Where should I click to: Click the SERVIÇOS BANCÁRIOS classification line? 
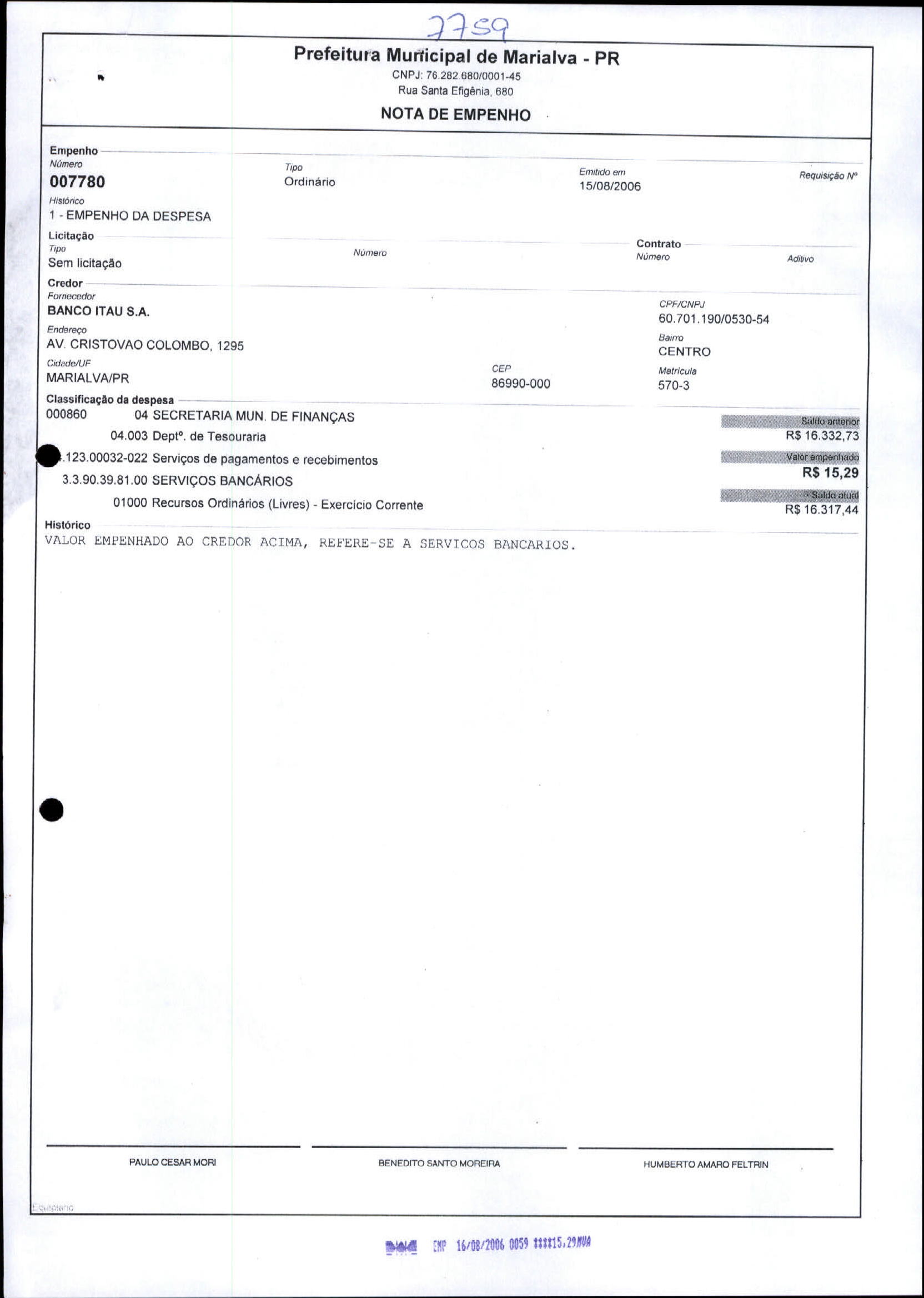coord(177,481)
